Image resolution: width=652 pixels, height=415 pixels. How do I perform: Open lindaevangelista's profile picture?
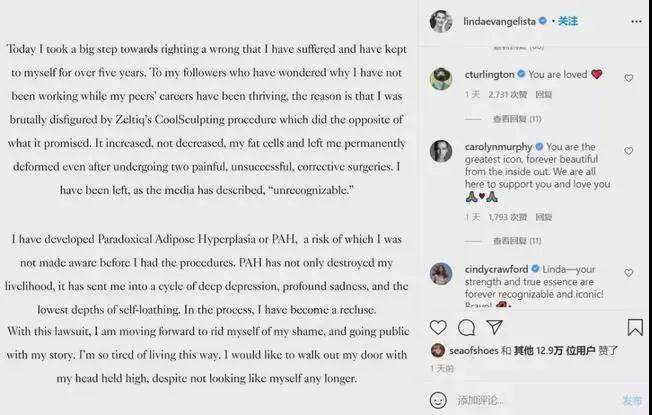(440, 20)
